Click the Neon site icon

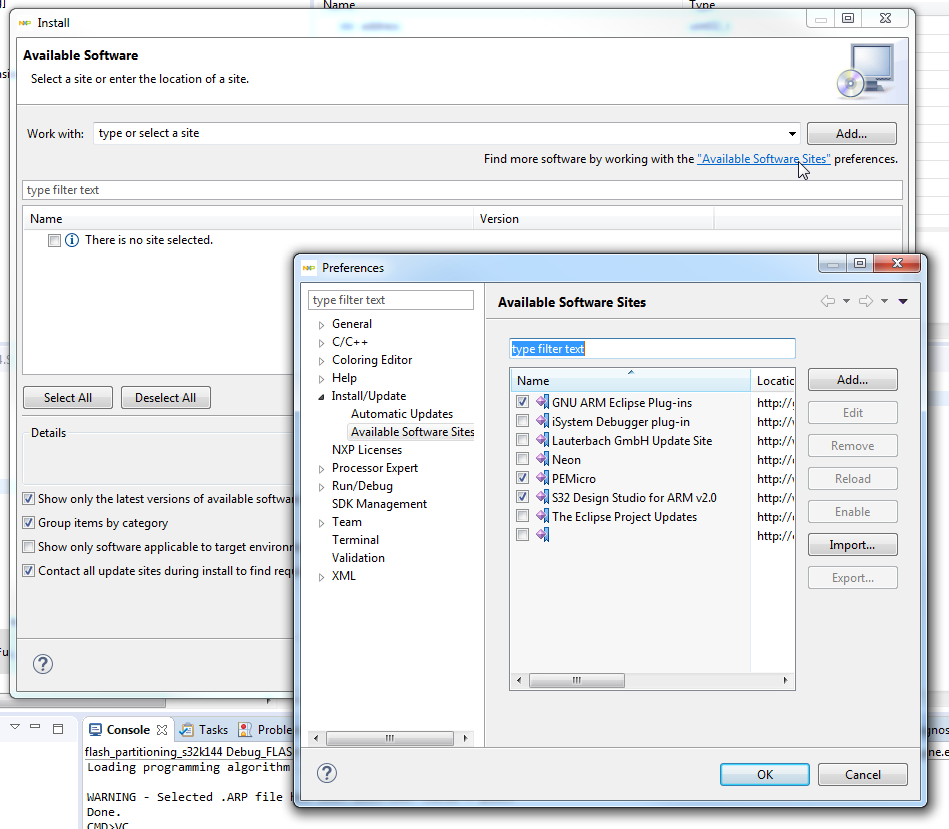click(x=542, y=459)
